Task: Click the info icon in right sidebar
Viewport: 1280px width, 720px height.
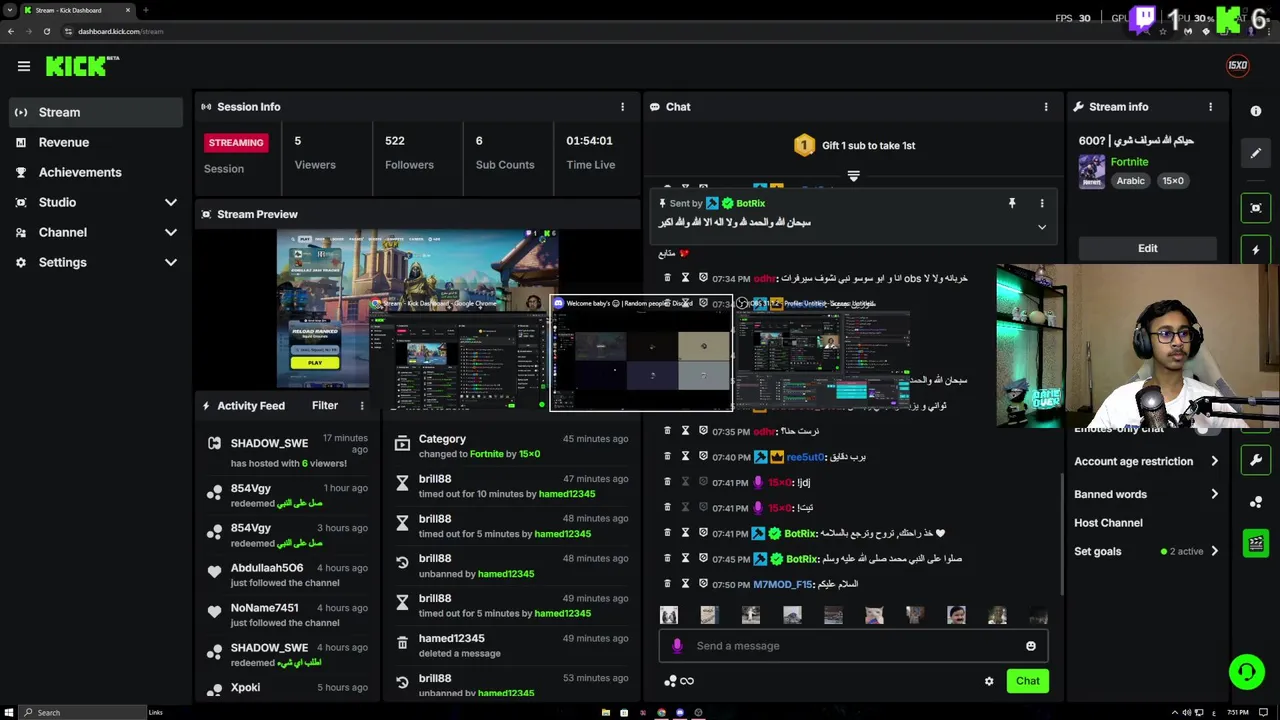Action: point(1256,111)
